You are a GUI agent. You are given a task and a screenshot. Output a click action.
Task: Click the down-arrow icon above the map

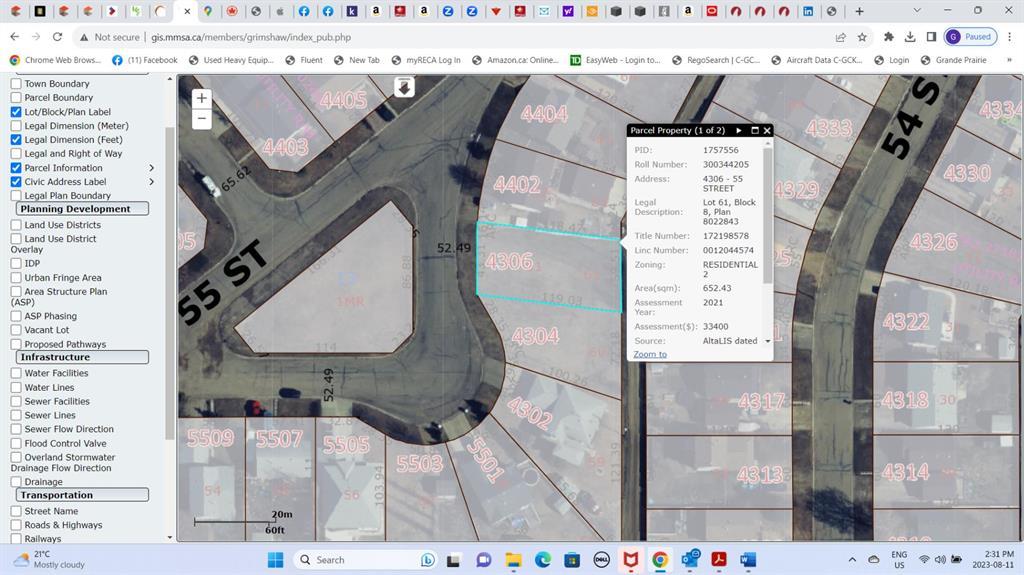(404, 87)
